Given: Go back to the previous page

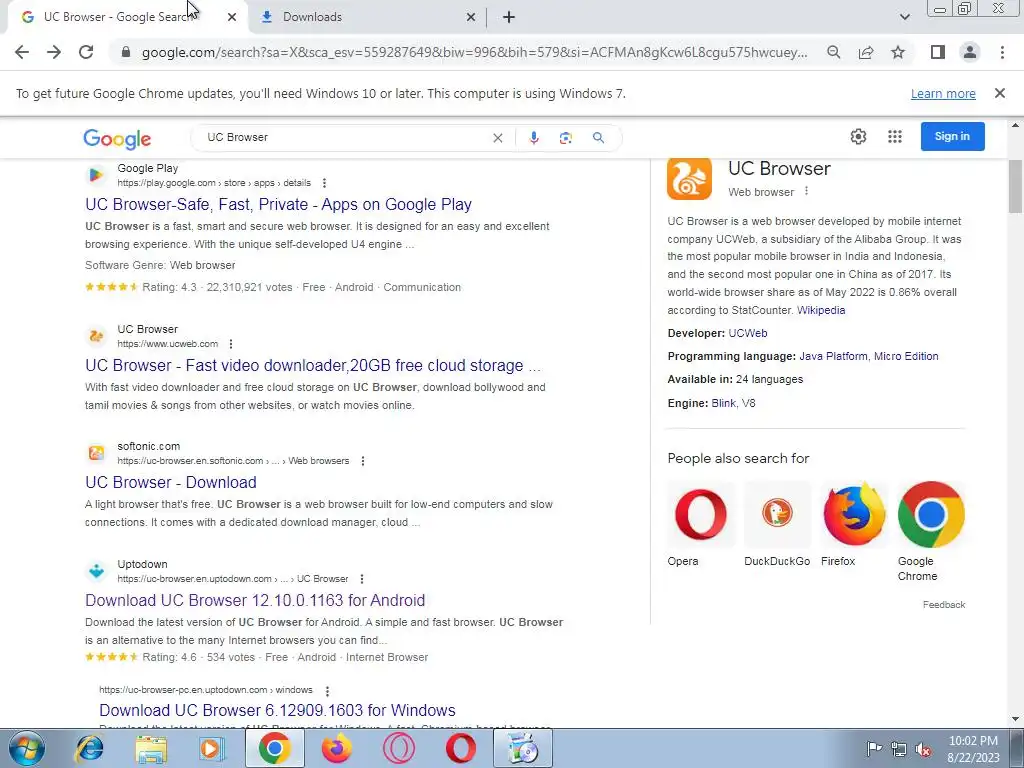Looking at the screenshot, I should click(22, 52).
